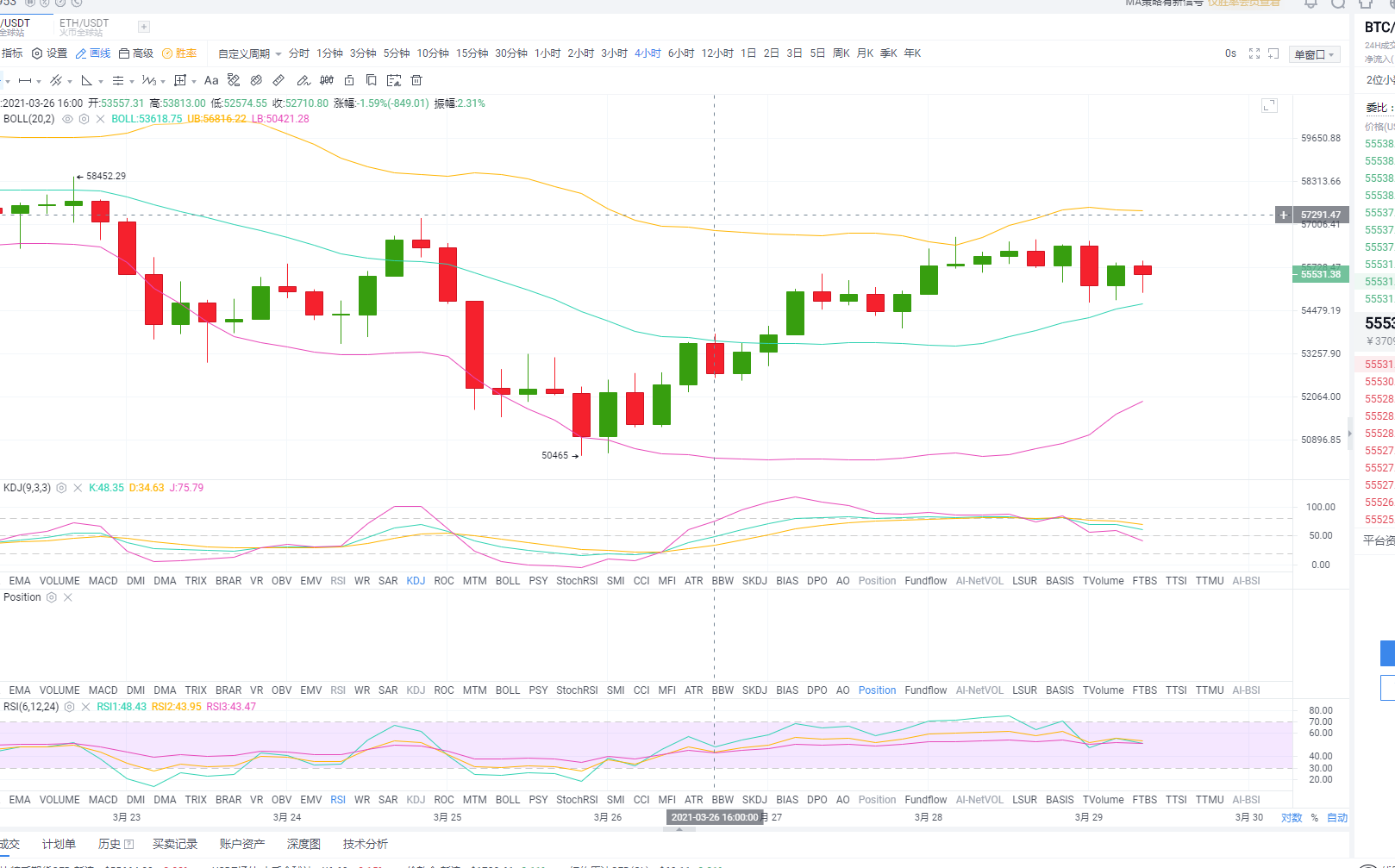Click the plus on price label 57291.47
The image size is (1395, 868).
coord(1284,215)
